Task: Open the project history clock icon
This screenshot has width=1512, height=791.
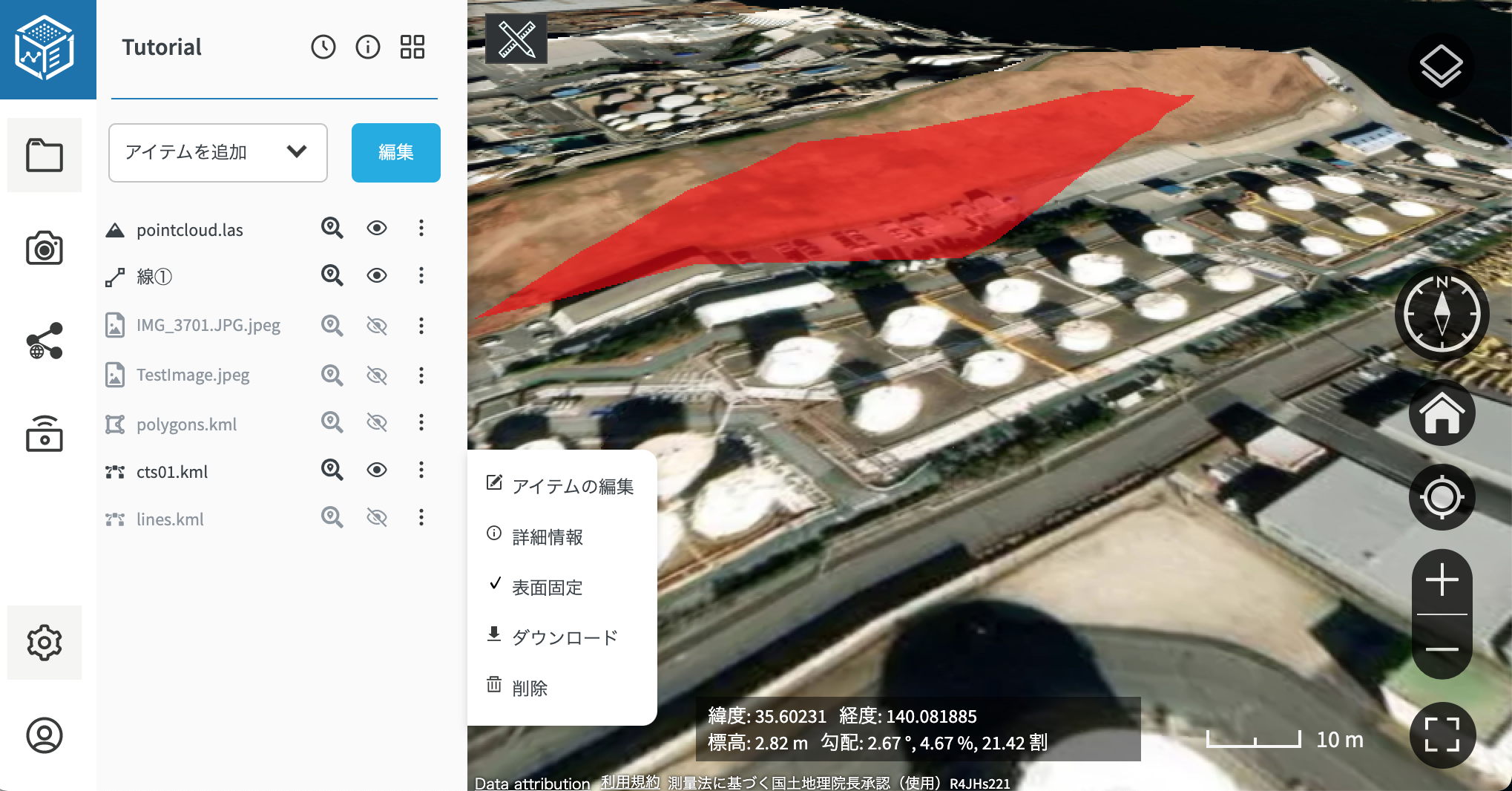Action: click(x=323, y=47)
